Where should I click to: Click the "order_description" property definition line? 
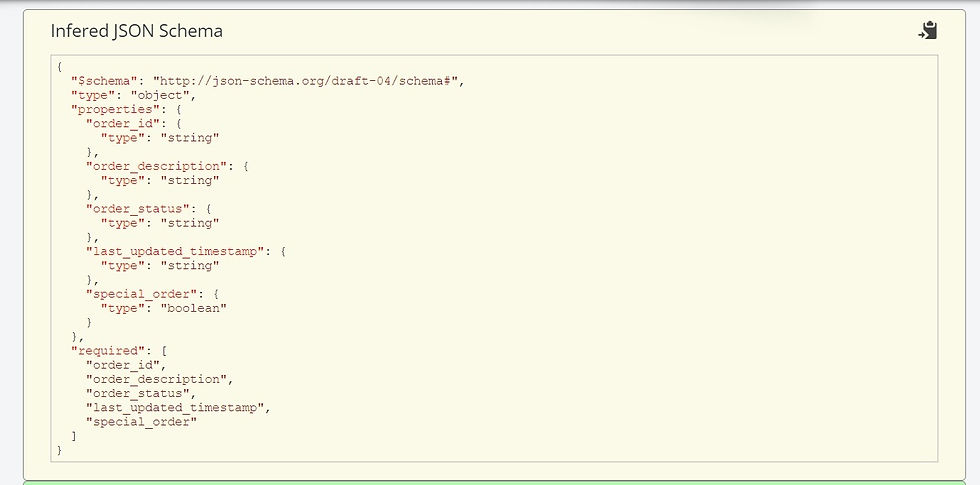pos(168,166)
